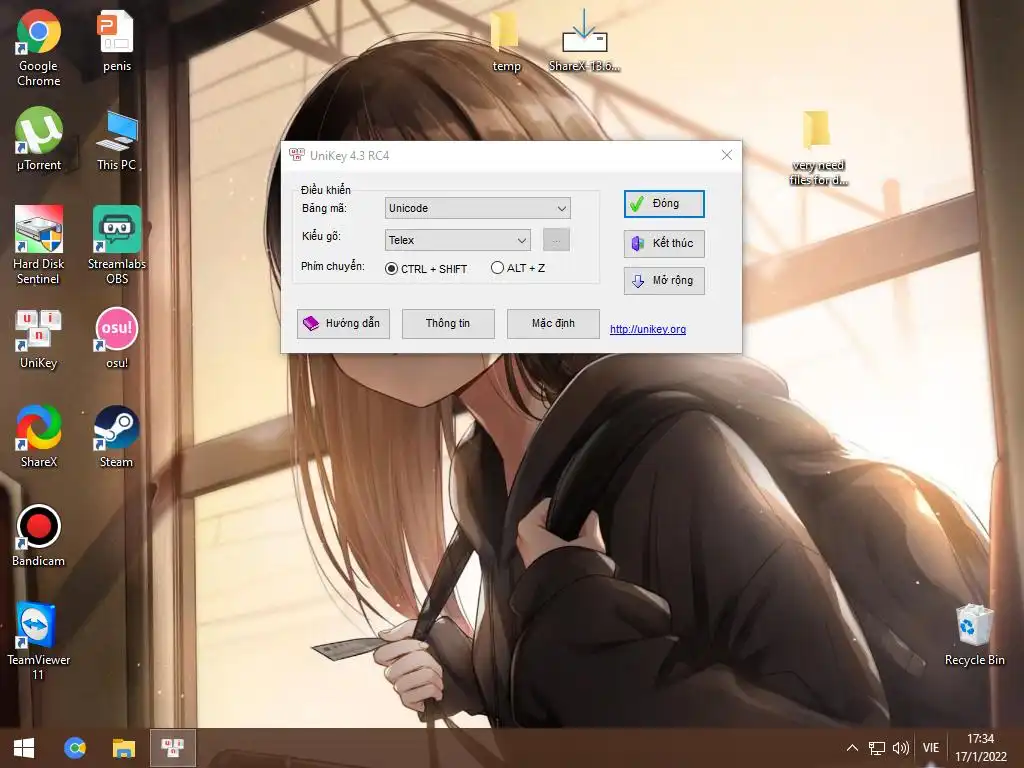This screenshot has width=1024, height=768.
Task: Open File Explorer from taskbar
Action: coord(123,748)
